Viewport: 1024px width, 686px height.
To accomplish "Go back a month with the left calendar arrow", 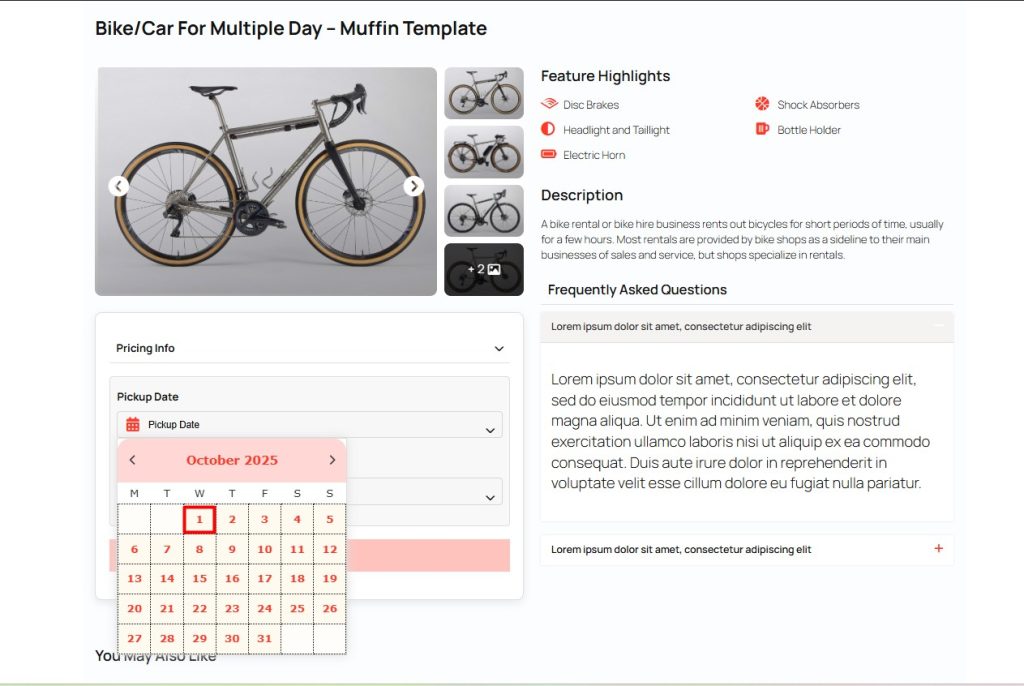I will pos(132,459).
